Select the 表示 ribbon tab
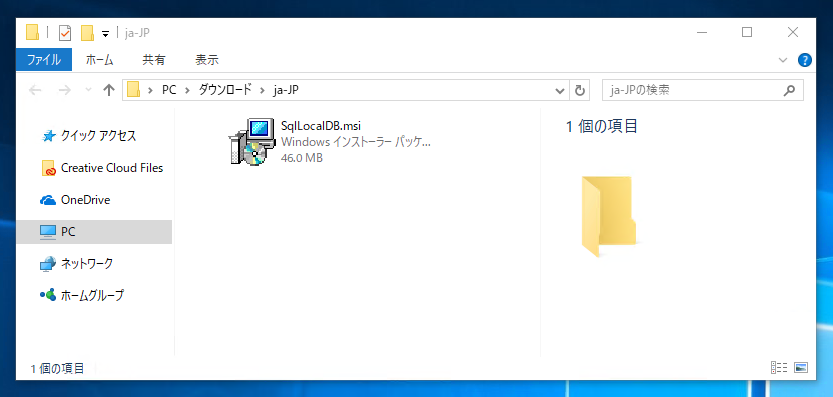The width and height of the screenshot is (833, 397). pos(207,60)
